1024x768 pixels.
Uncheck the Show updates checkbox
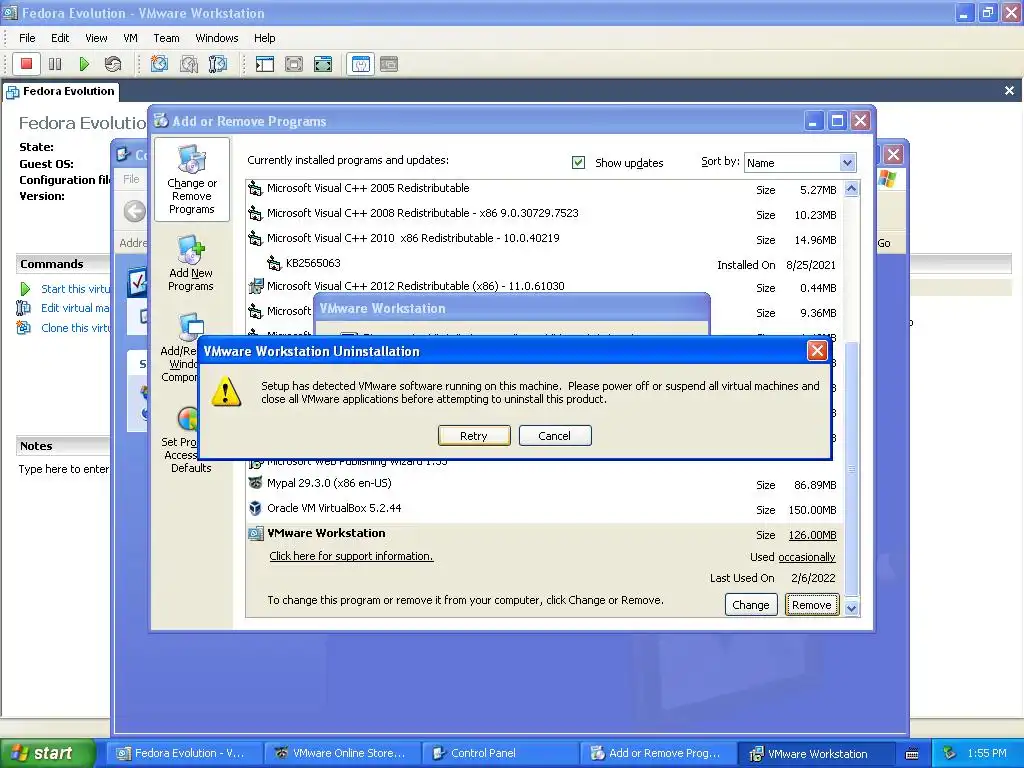point(578,162)
